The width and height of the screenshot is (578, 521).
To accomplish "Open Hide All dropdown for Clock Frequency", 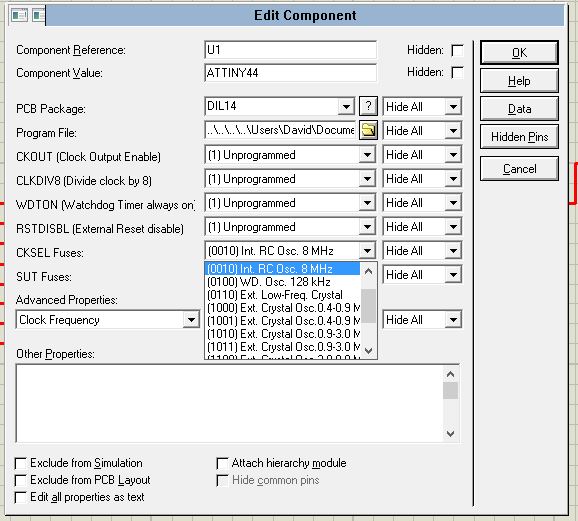I will [453, 320].
